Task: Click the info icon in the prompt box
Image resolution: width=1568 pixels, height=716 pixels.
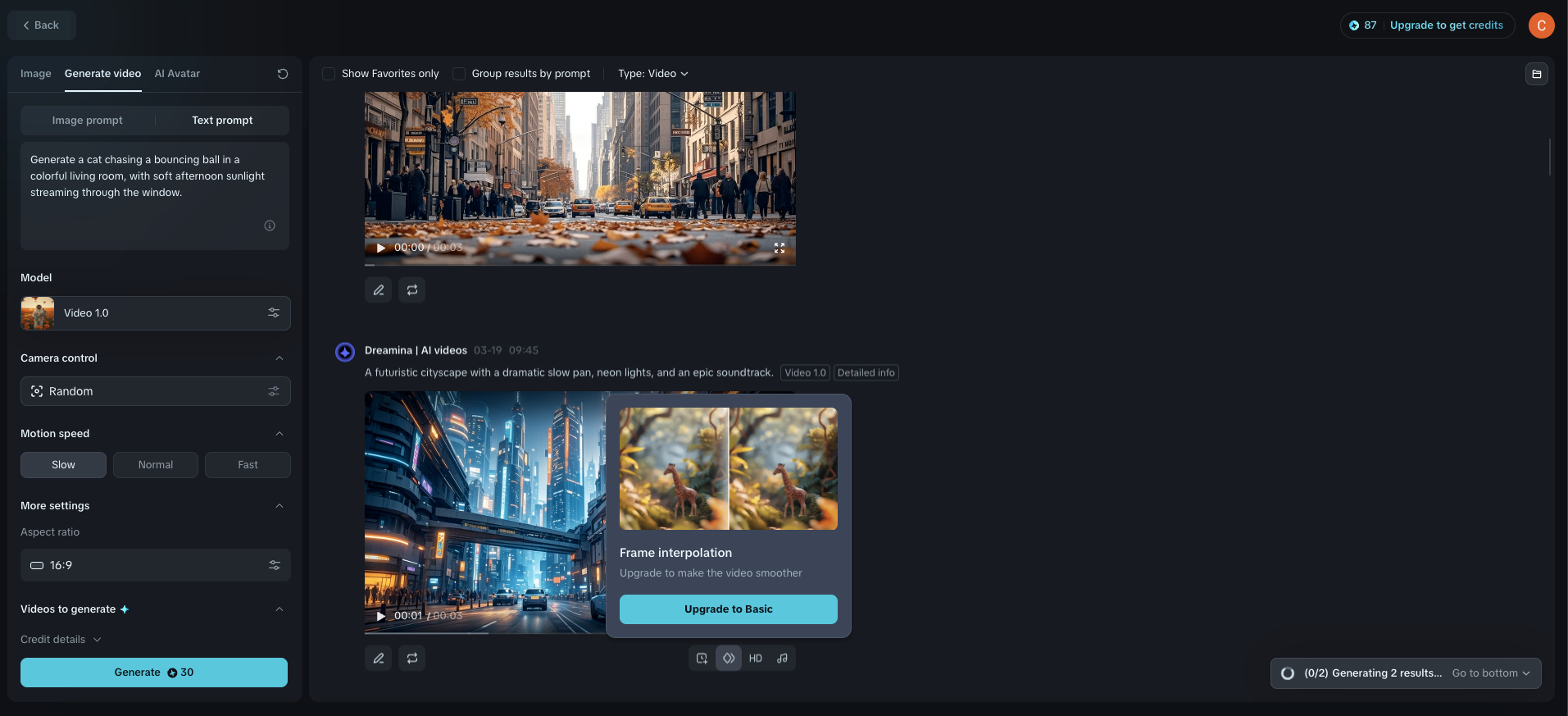Action: pos(270,226)
